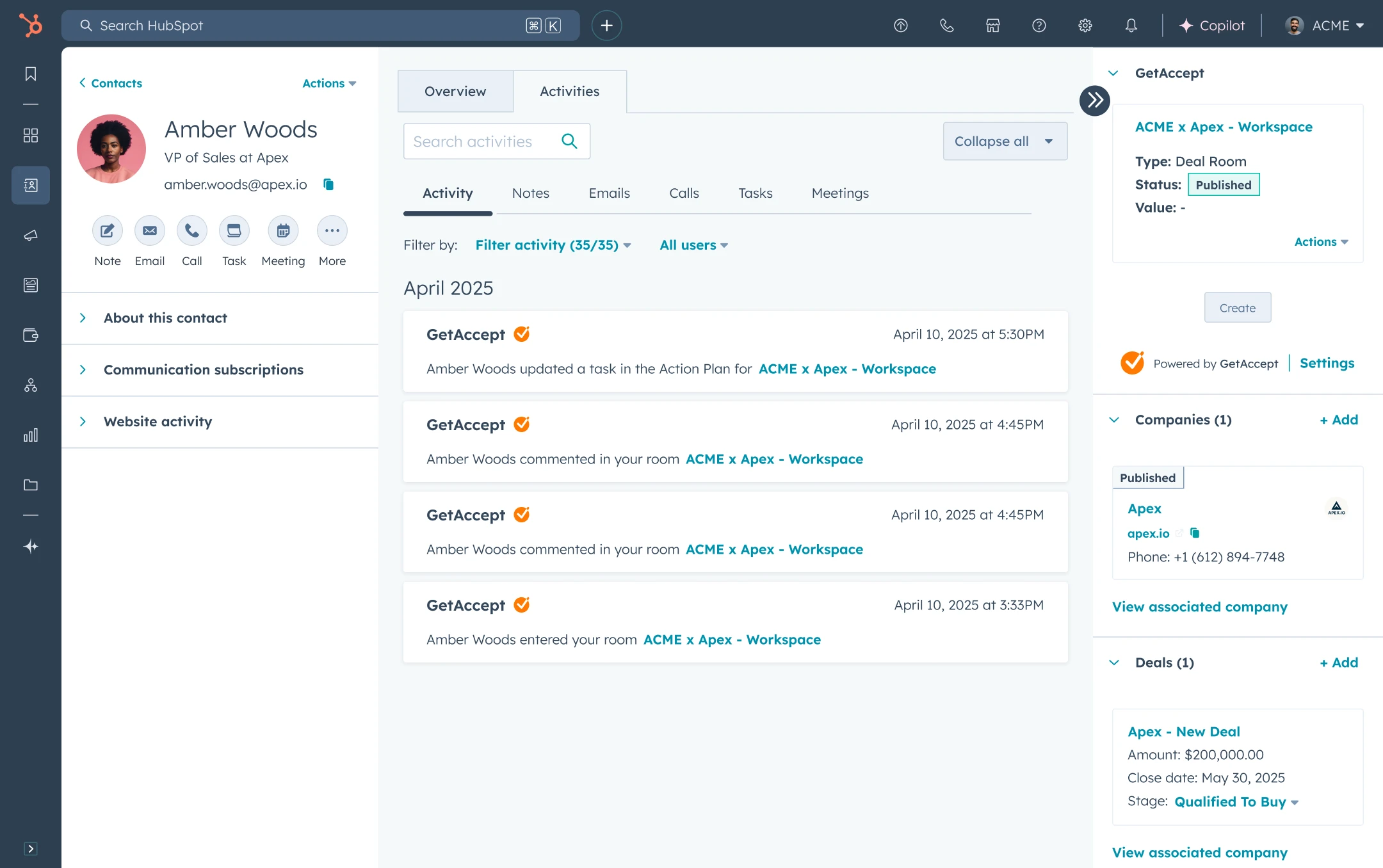Click the Create button in GetAccept

point(1237,308)
